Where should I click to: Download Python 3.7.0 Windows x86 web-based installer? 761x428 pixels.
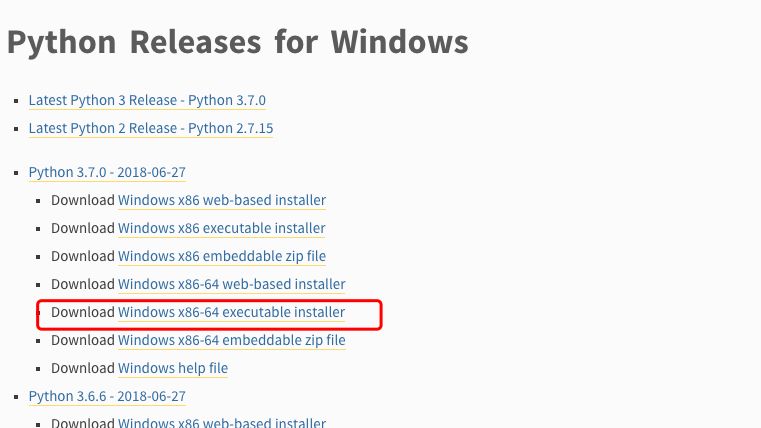tap(222, 200)
